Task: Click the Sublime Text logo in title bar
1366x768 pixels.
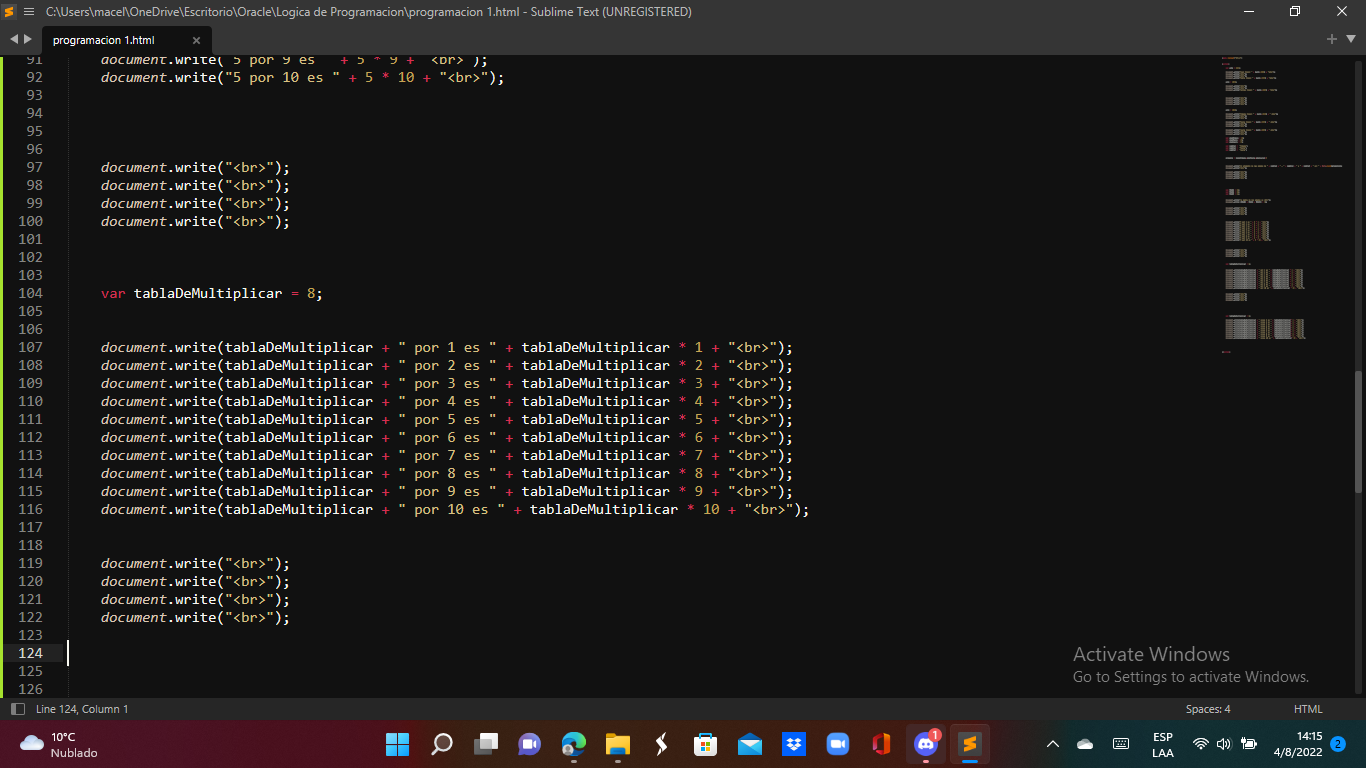Action: tap(10, 12)
